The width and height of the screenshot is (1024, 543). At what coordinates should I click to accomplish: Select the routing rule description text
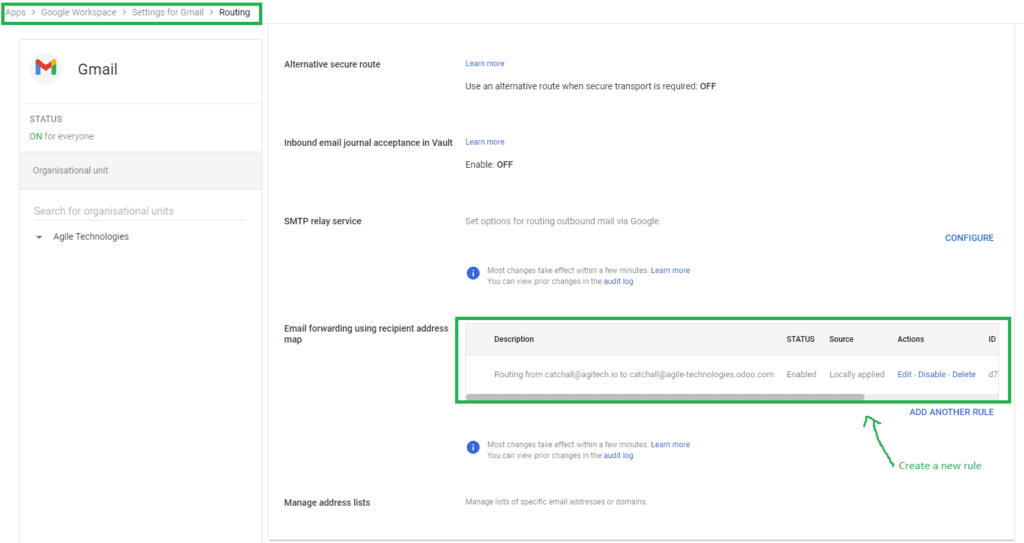[633, 374]
